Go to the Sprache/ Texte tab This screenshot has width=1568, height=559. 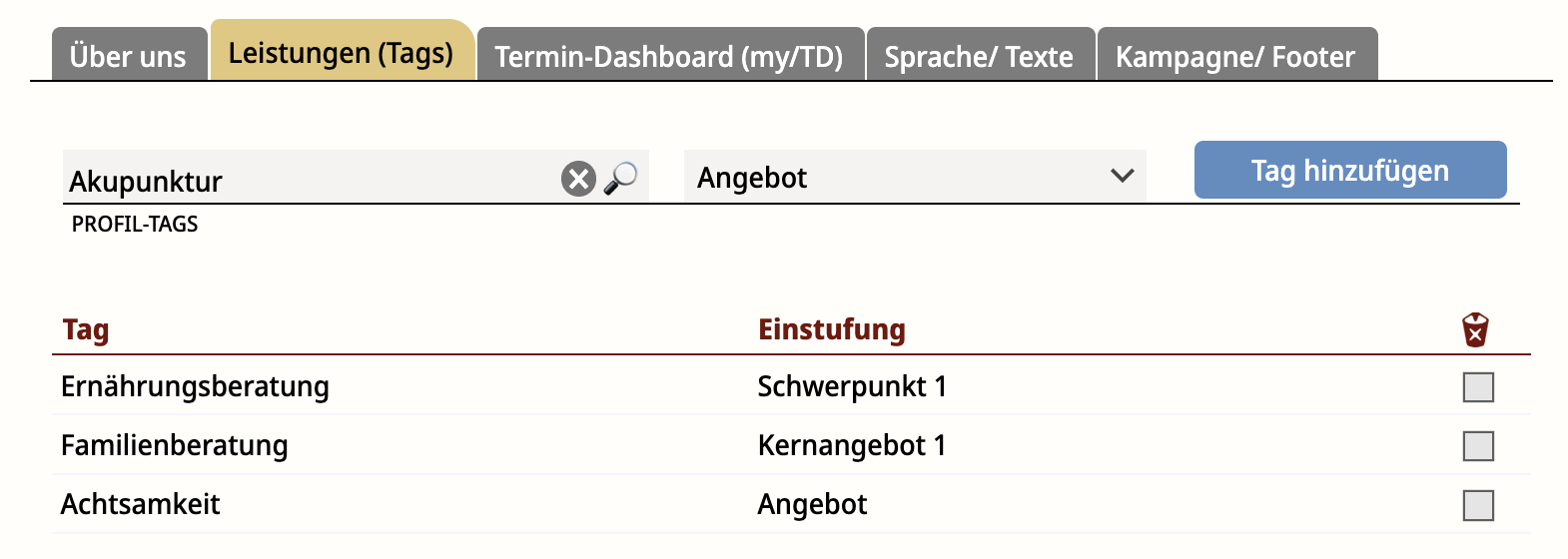[x=980, y=55]
